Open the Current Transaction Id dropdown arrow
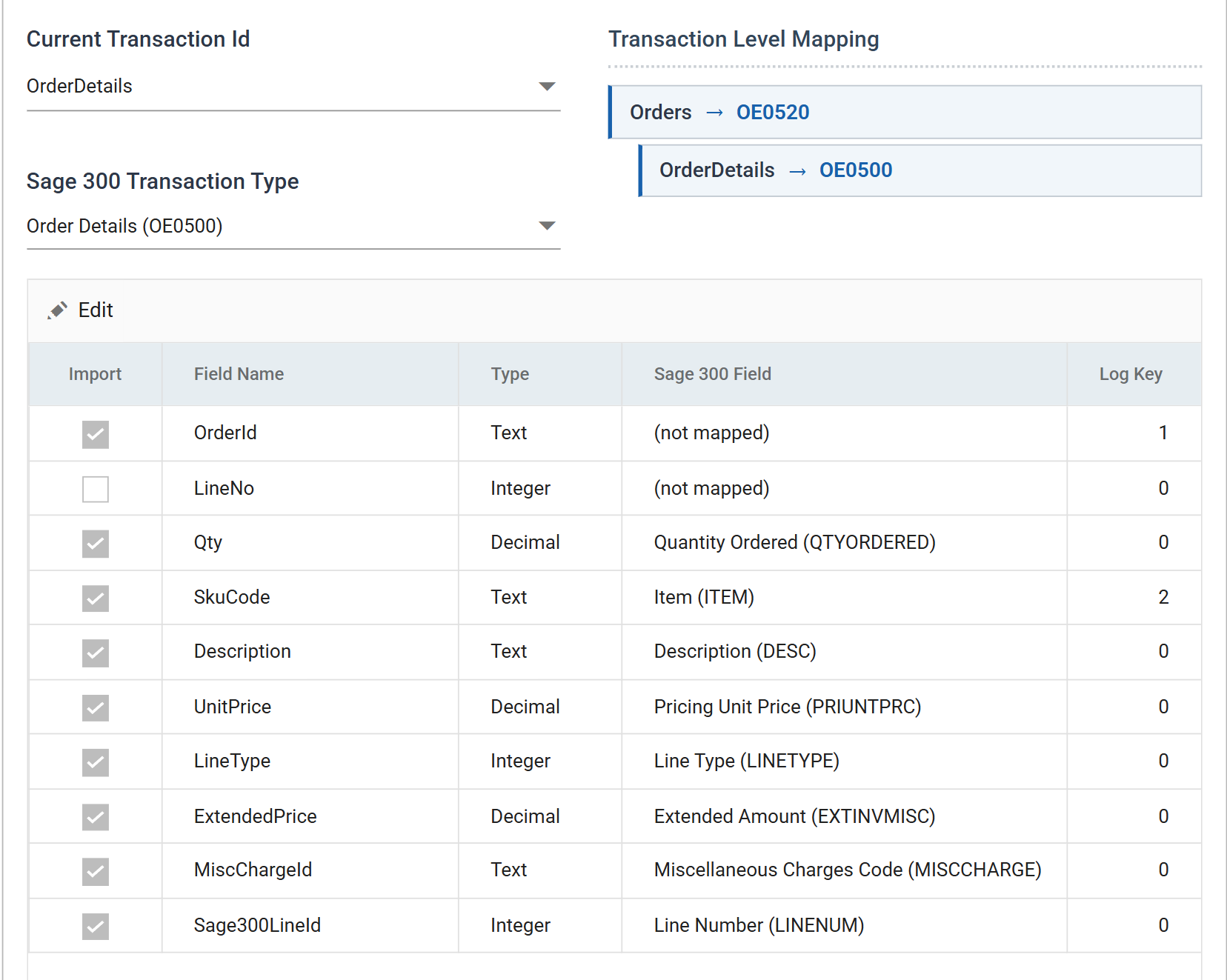The width and height of the screenshot is (1227, 980). (x=547, y=87)
